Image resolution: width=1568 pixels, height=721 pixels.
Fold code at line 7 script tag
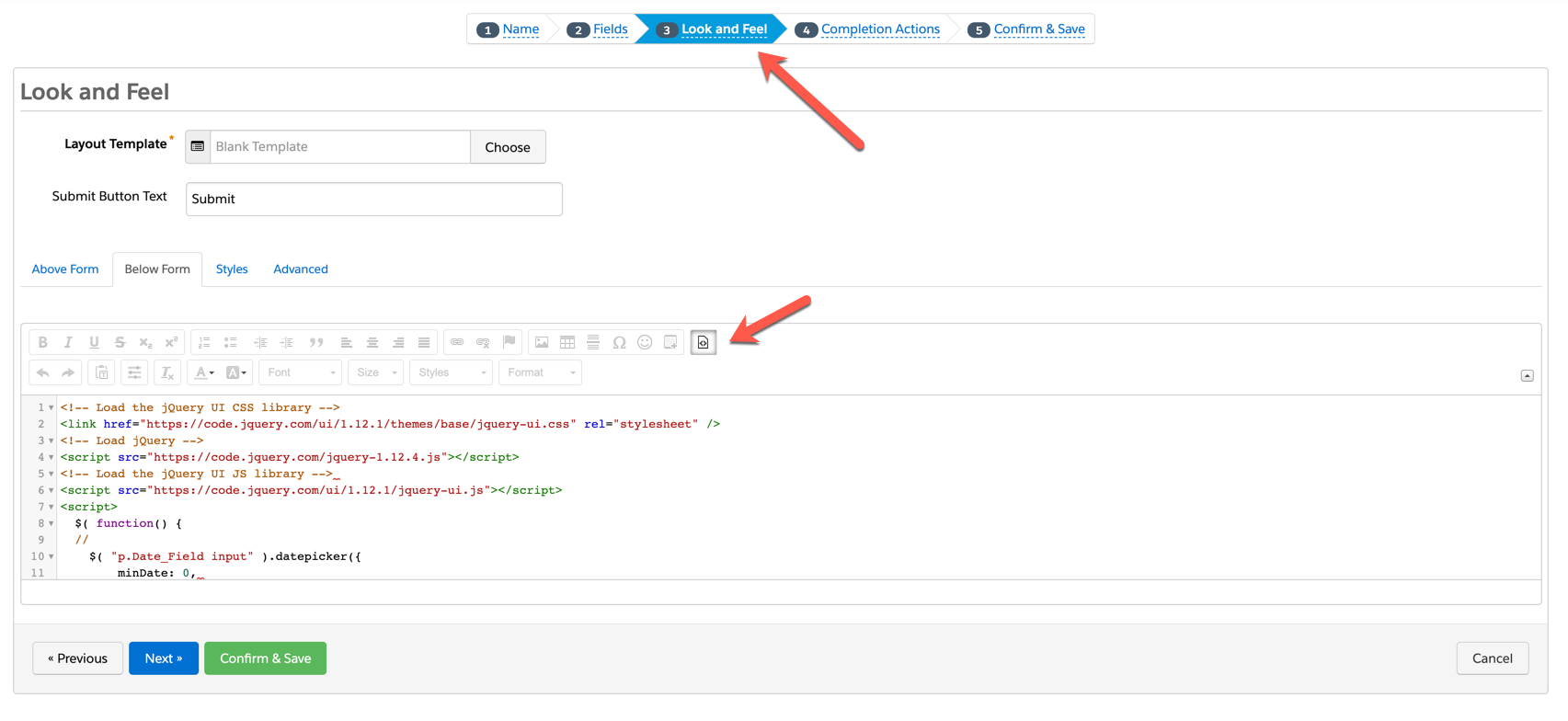tap(52, 507)
